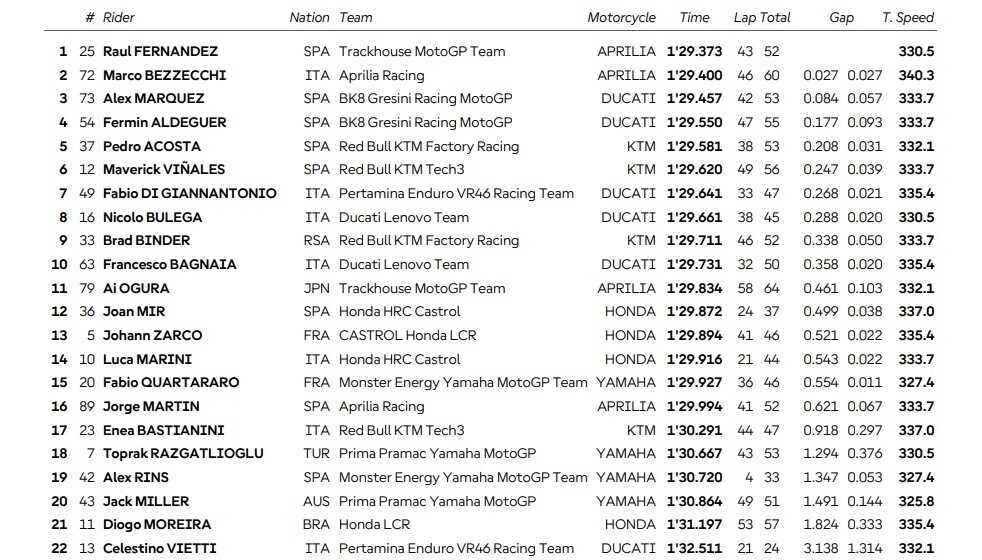This screenshot has height=560, width=982.
Task: Click the Nation column header
Action: point(309,17)
